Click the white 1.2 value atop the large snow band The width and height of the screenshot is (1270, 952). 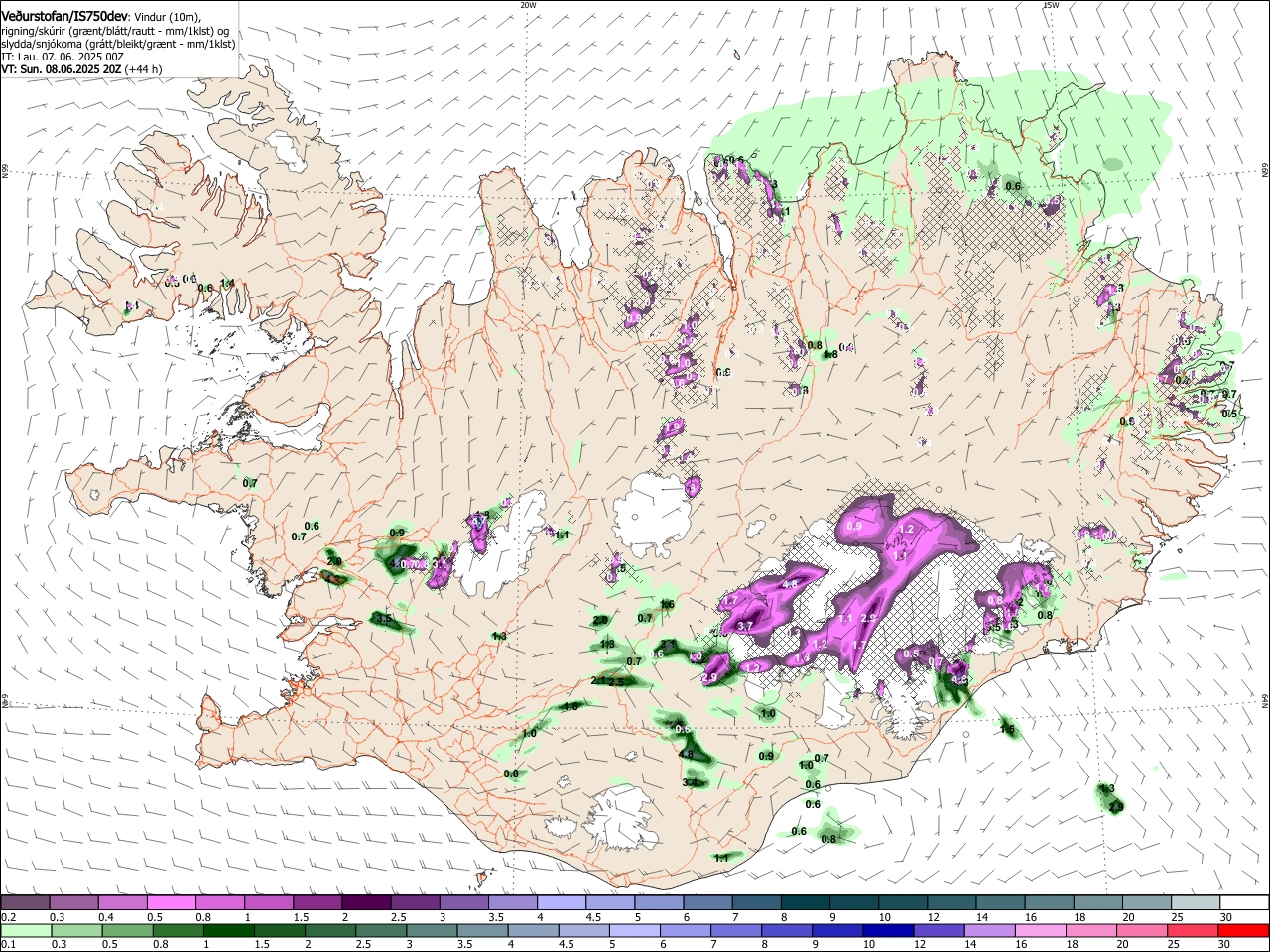(905, 530)
